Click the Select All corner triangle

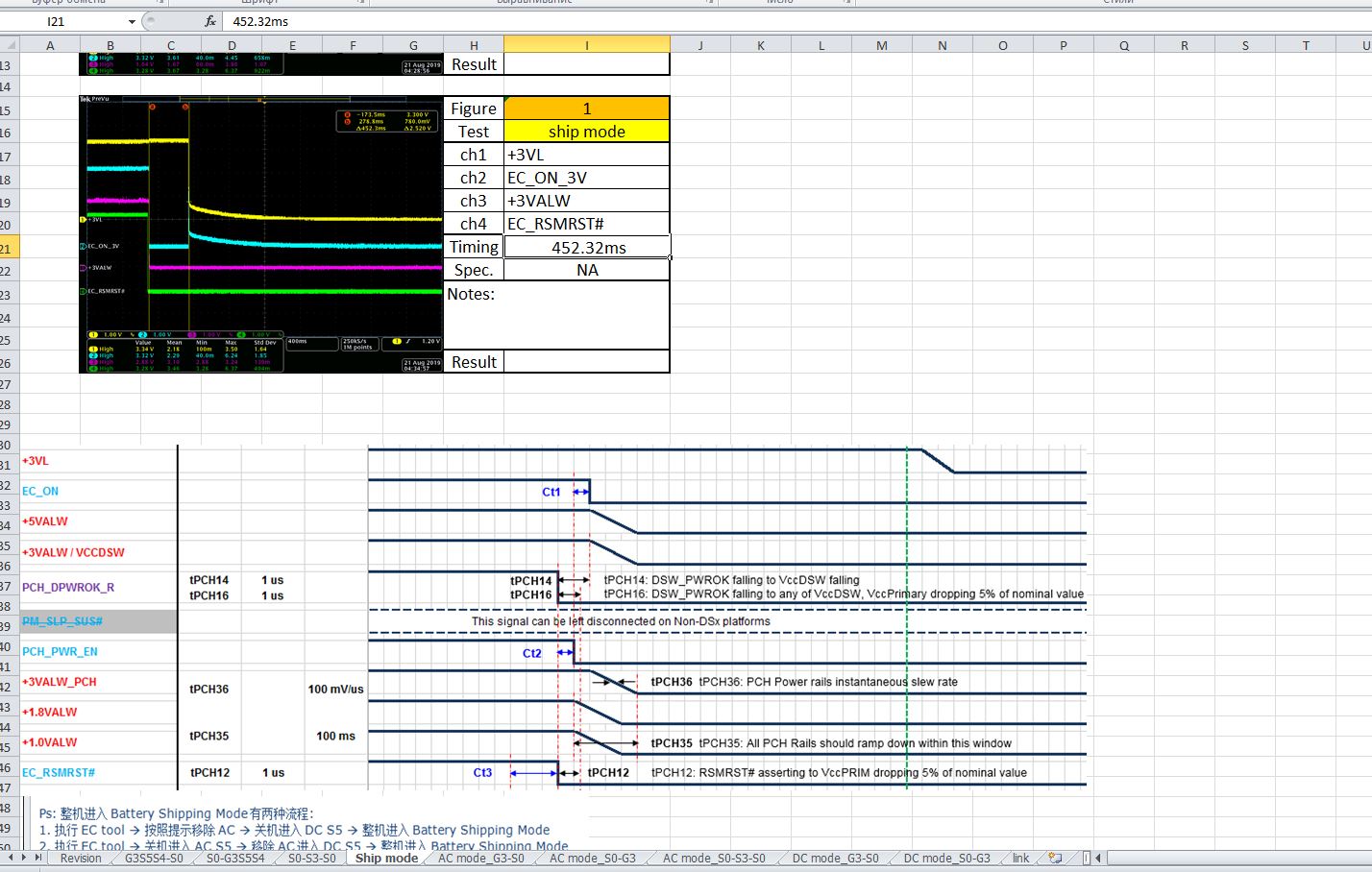pyautogui.click(x=10, y=44)
